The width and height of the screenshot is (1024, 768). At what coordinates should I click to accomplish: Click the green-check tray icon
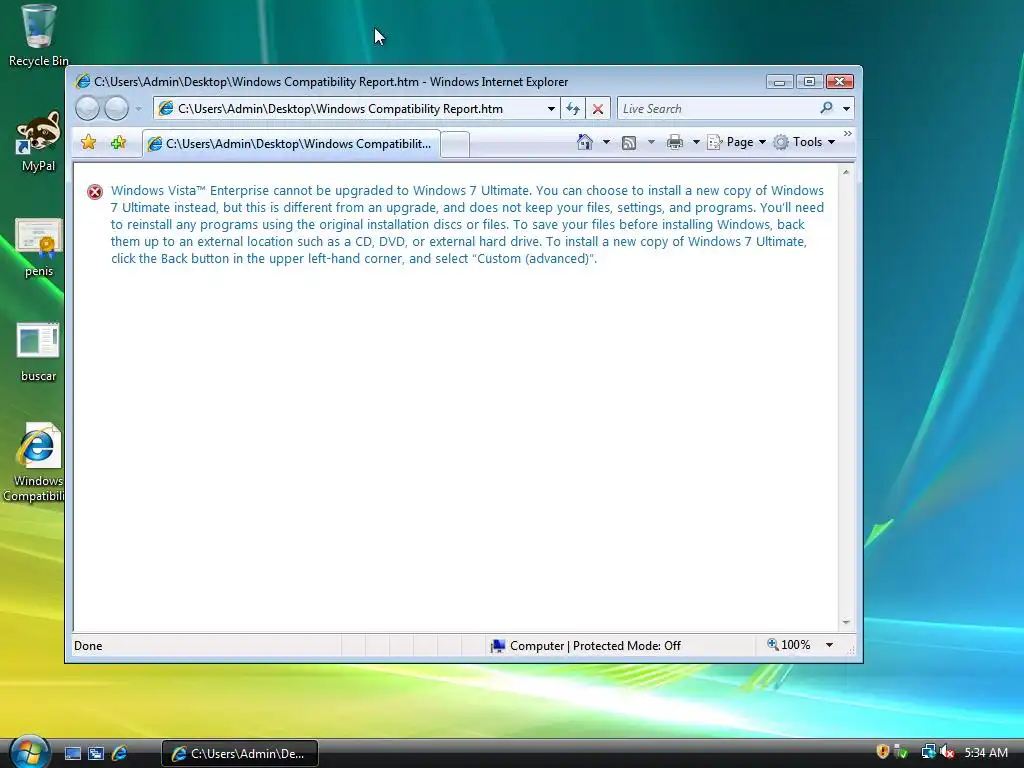point(901,752)
